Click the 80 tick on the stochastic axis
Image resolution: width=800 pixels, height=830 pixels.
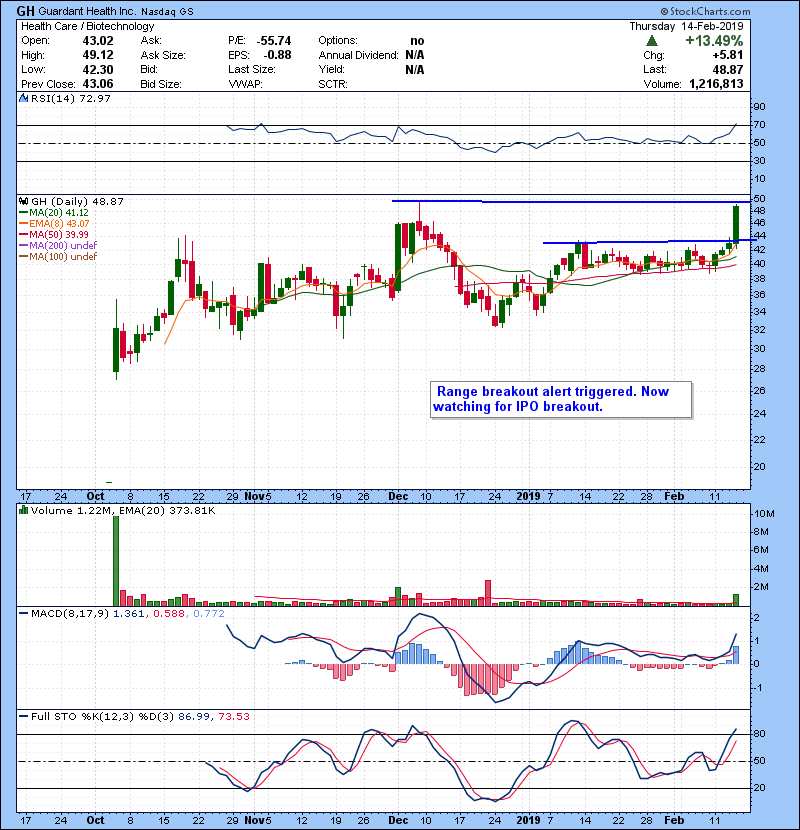[x=759, y=734]
